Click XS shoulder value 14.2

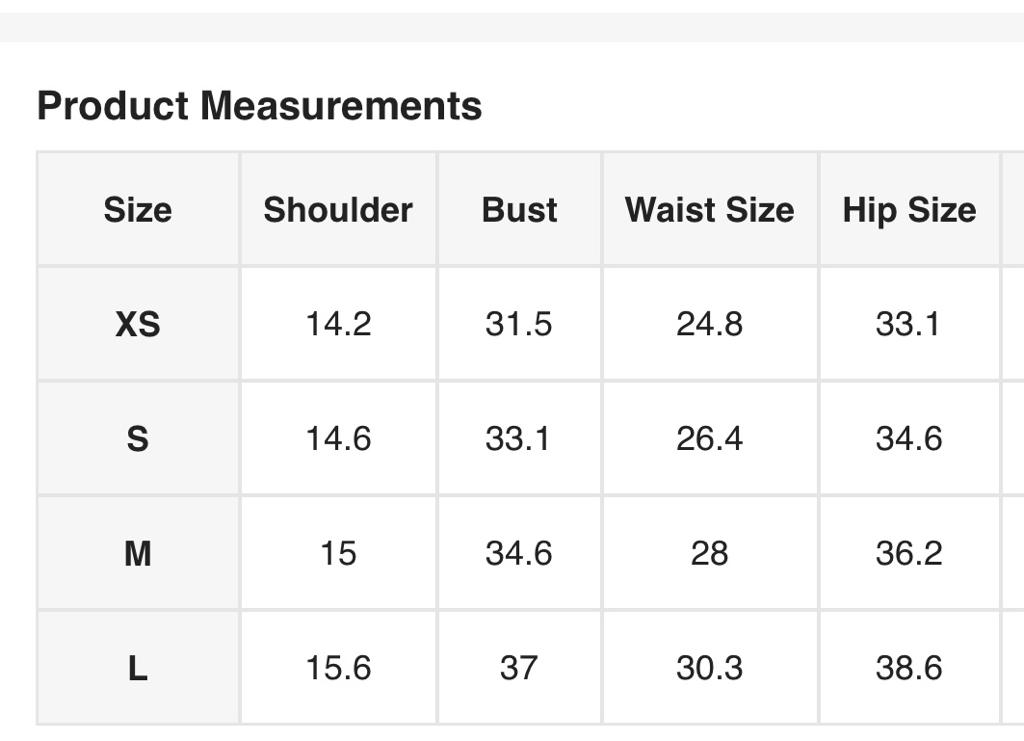(338, 324)
